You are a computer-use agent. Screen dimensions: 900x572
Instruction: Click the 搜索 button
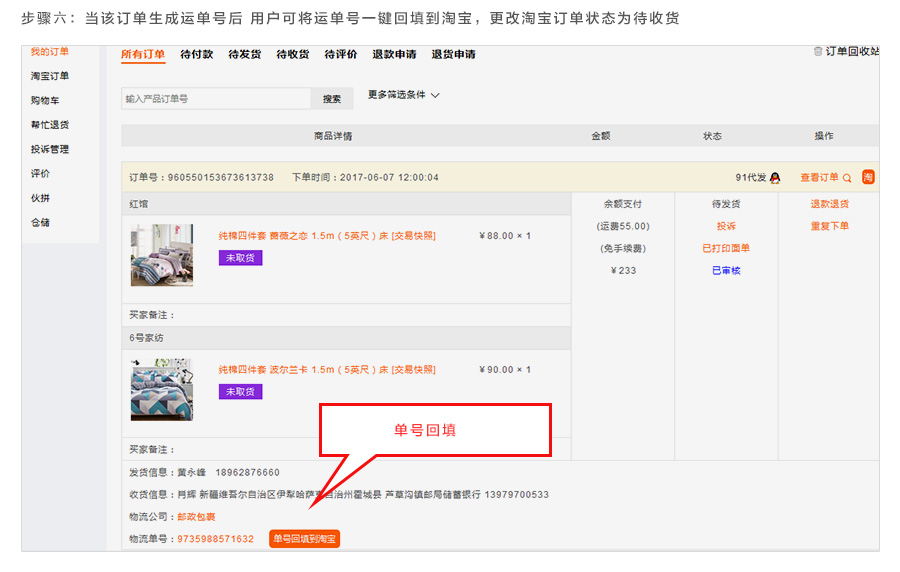coord(332,99)
